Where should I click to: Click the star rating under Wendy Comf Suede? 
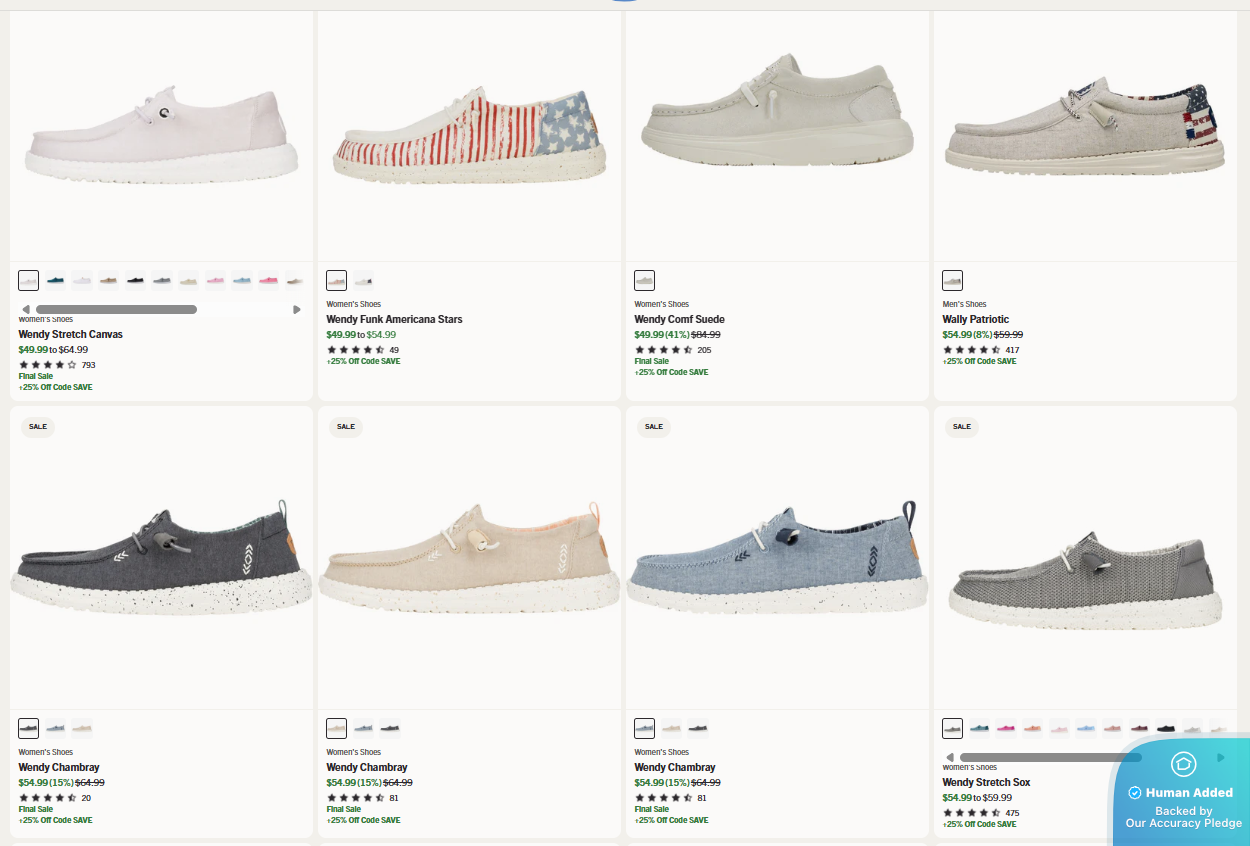coord(665,349)
